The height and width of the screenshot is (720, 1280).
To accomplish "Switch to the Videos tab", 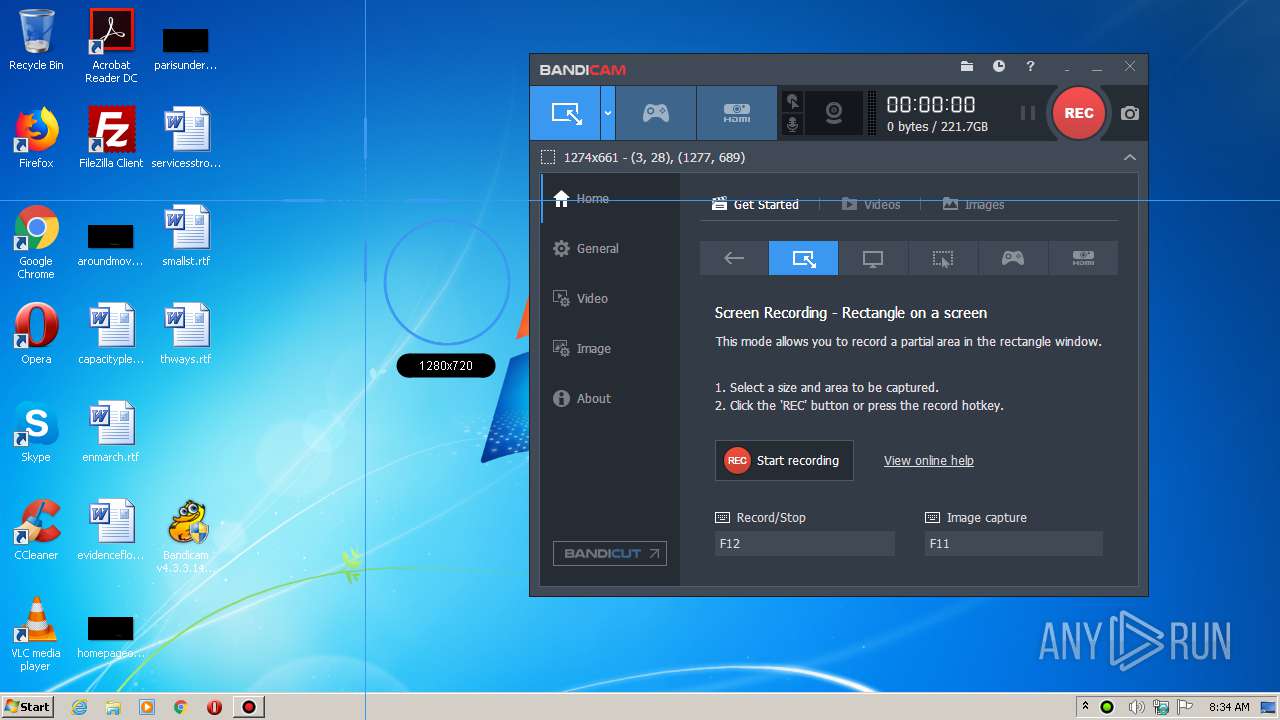I will click(871, 204).
